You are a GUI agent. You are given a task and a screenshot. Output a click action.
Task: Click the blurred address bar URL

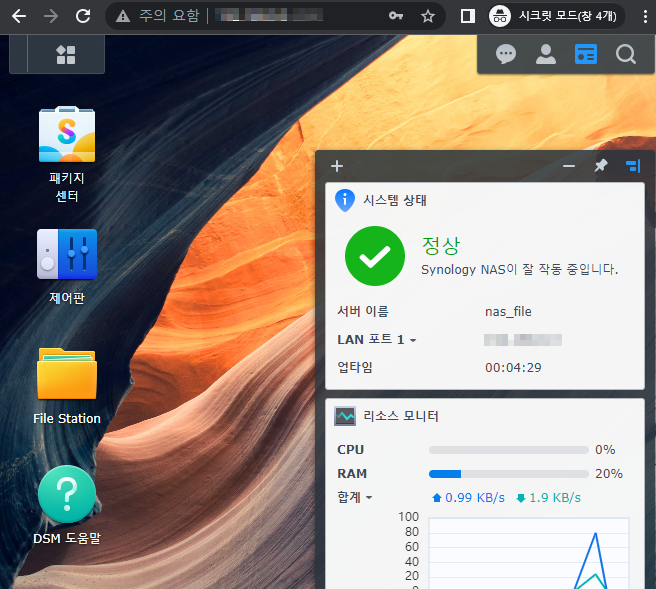[x=269, y=16]
